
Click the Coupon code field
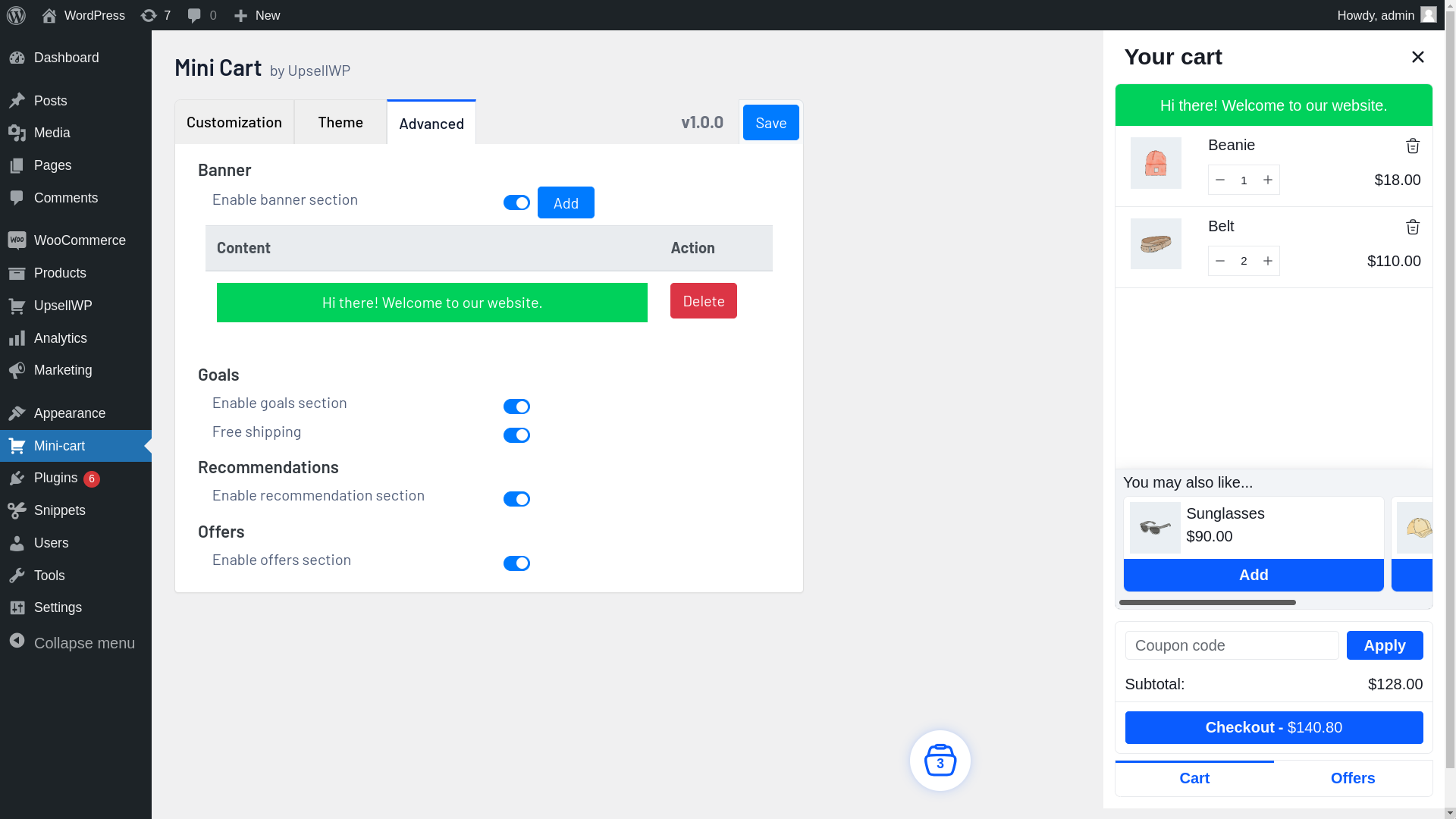tap(1232, 645)
